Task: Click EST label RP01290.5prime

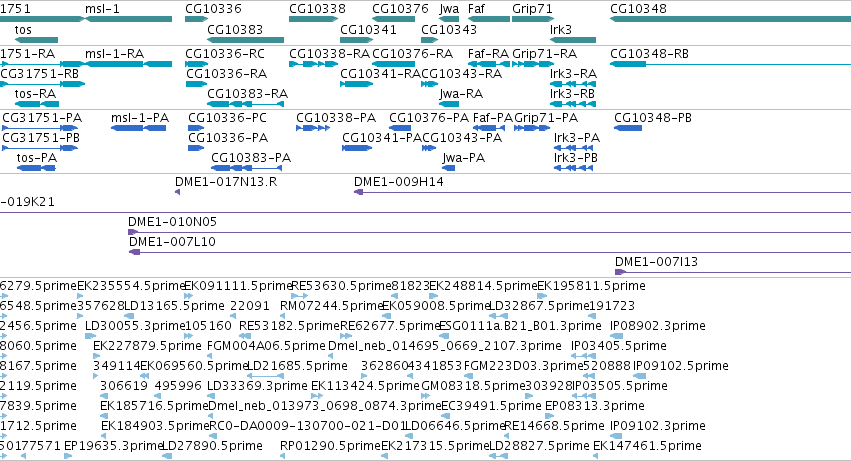Action: click(x=331, y=446)
